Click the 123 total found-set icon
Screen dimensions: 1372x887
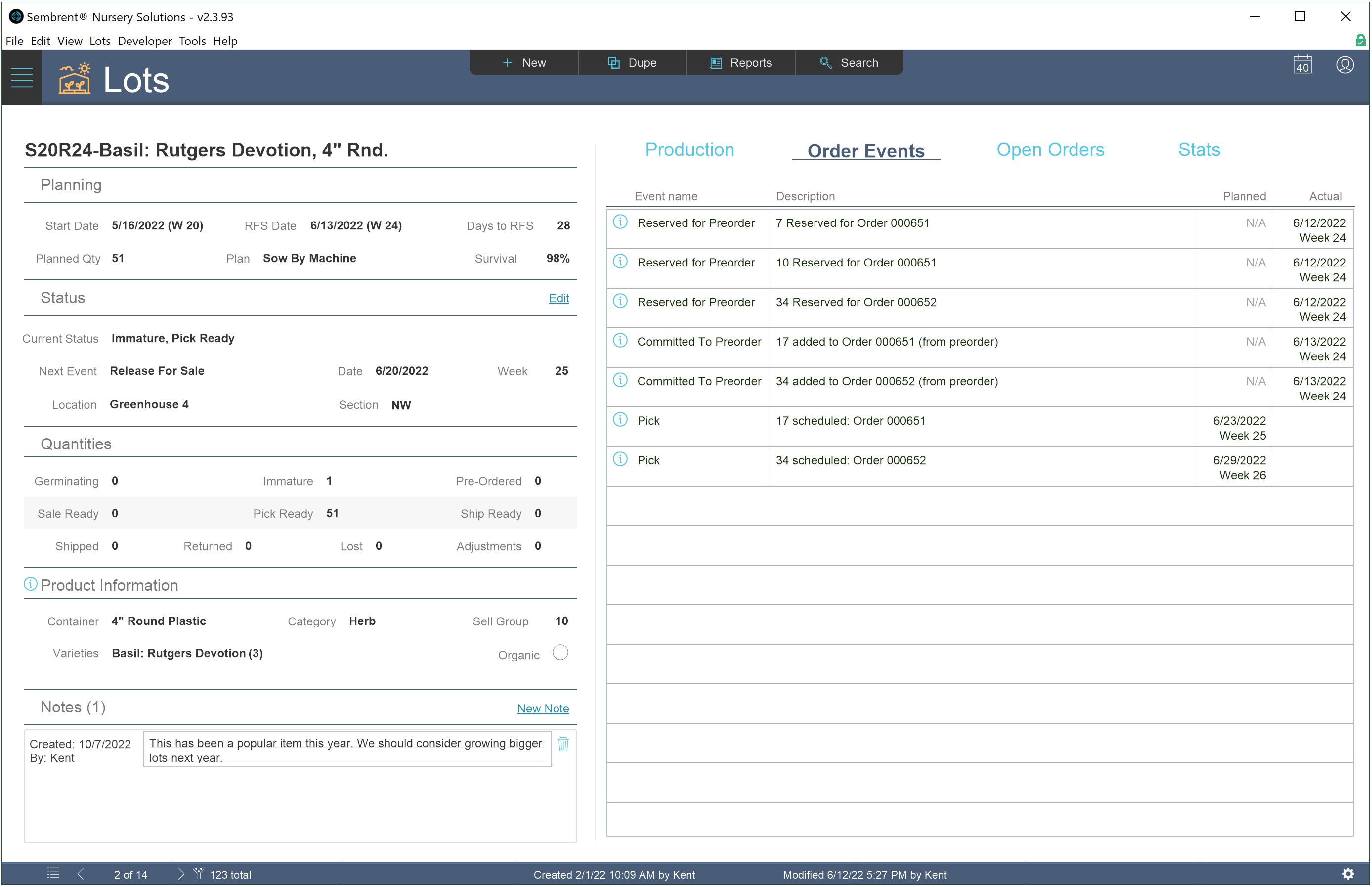199,874
